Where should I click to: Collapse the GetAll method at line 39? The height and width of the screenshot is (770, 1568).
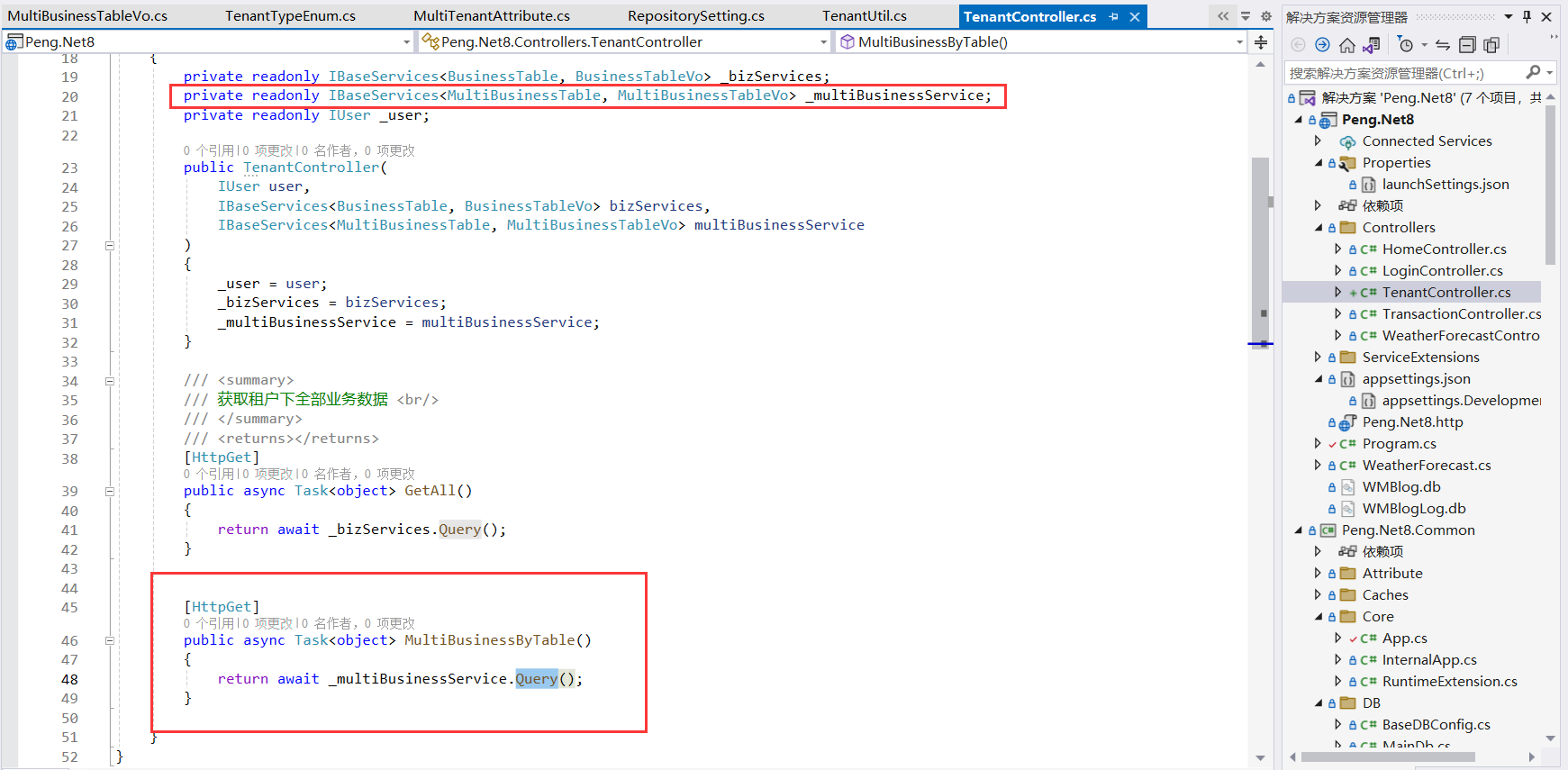pyautogui.click(x=110, y=492)
